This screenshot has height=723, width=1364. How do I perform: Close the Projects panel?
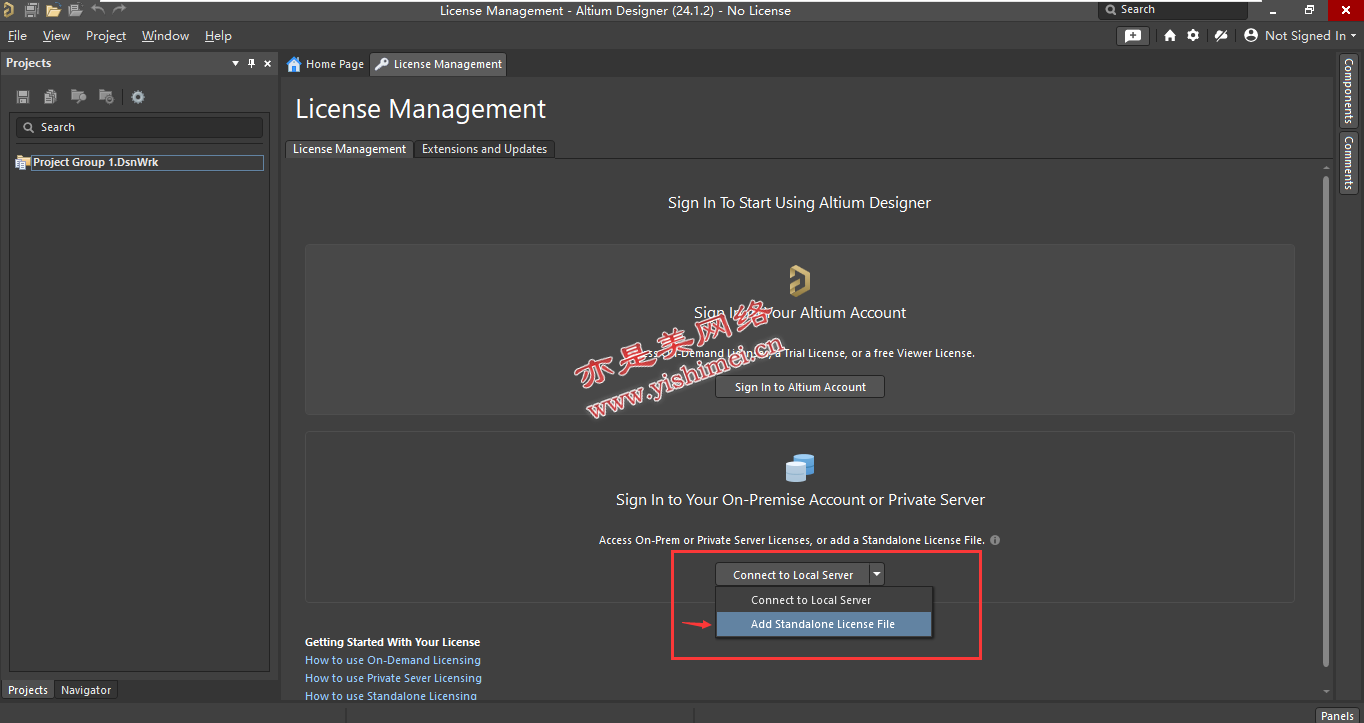tap(267, 63)
